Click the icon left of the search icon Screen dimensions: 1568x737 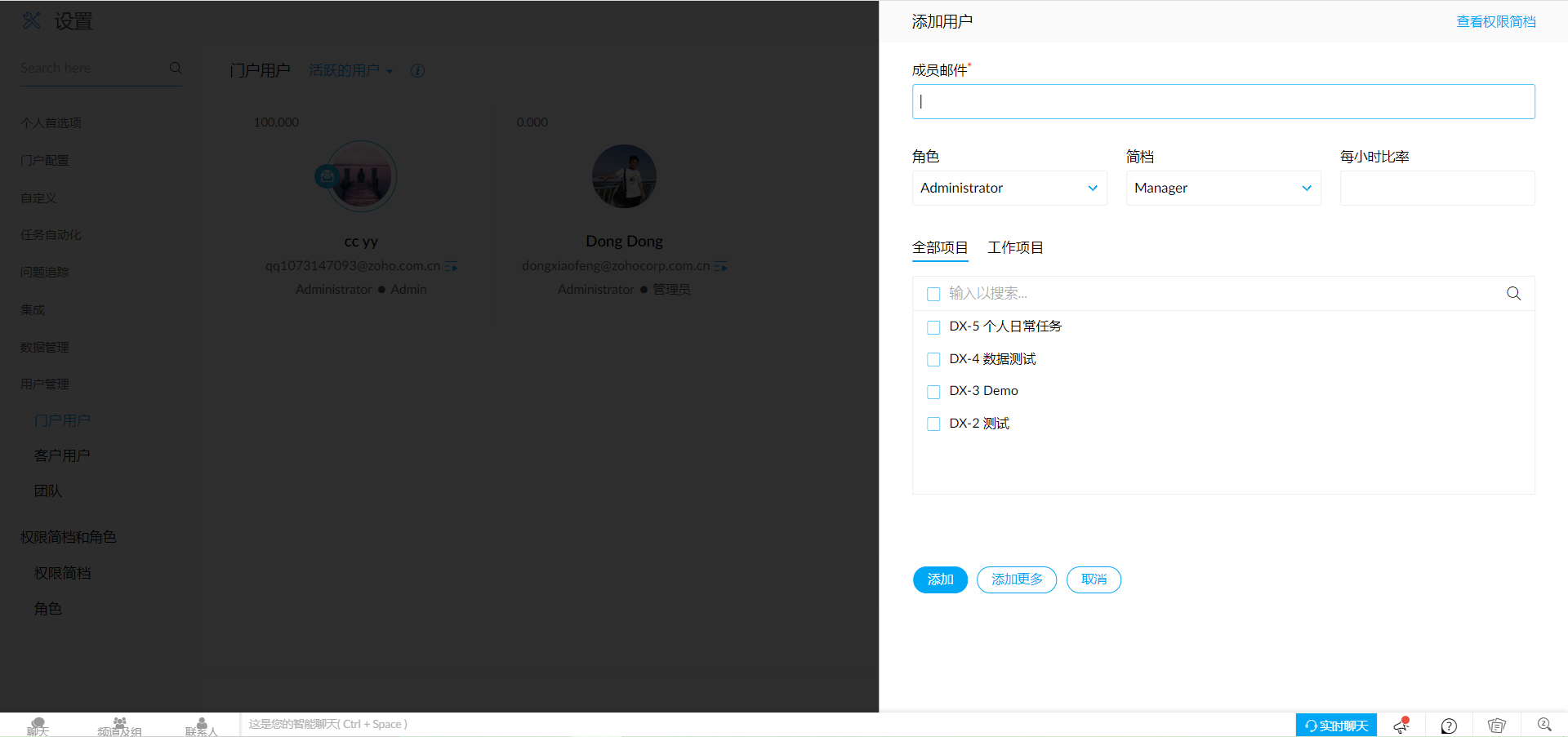pyautogui.click(x=1496, y=726)
